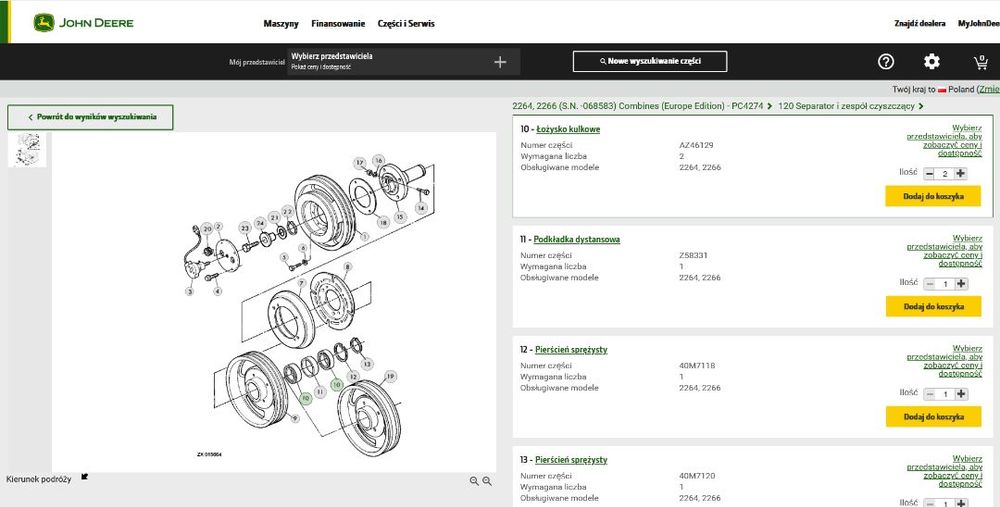Open the Części i Serwis menu
This screenshot has height=507, width=1000.
406,24
